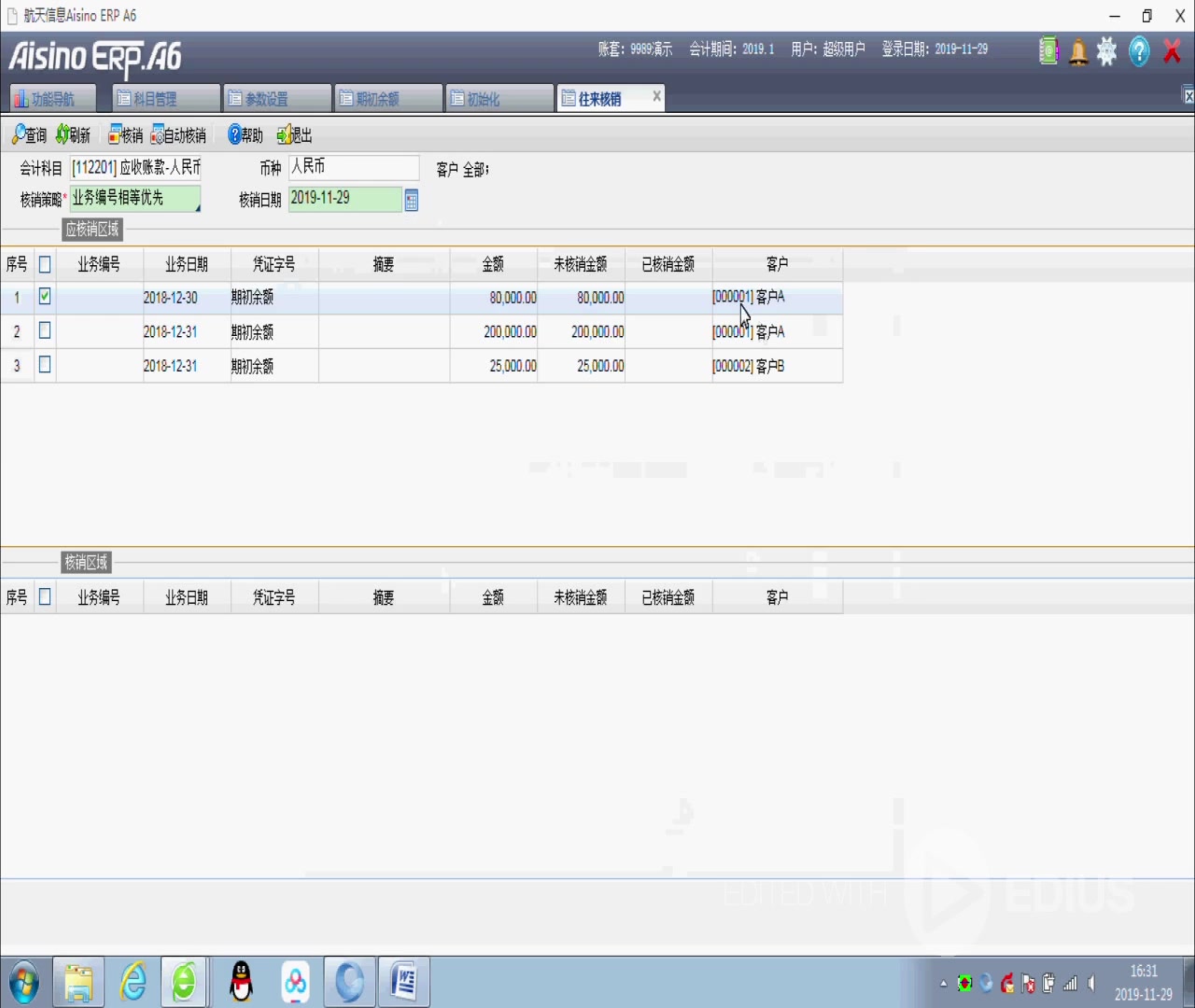This screenshot has width=1195, height=1008.
Task: Click the taskbar clock showing 16:31
Action: 1144,983
